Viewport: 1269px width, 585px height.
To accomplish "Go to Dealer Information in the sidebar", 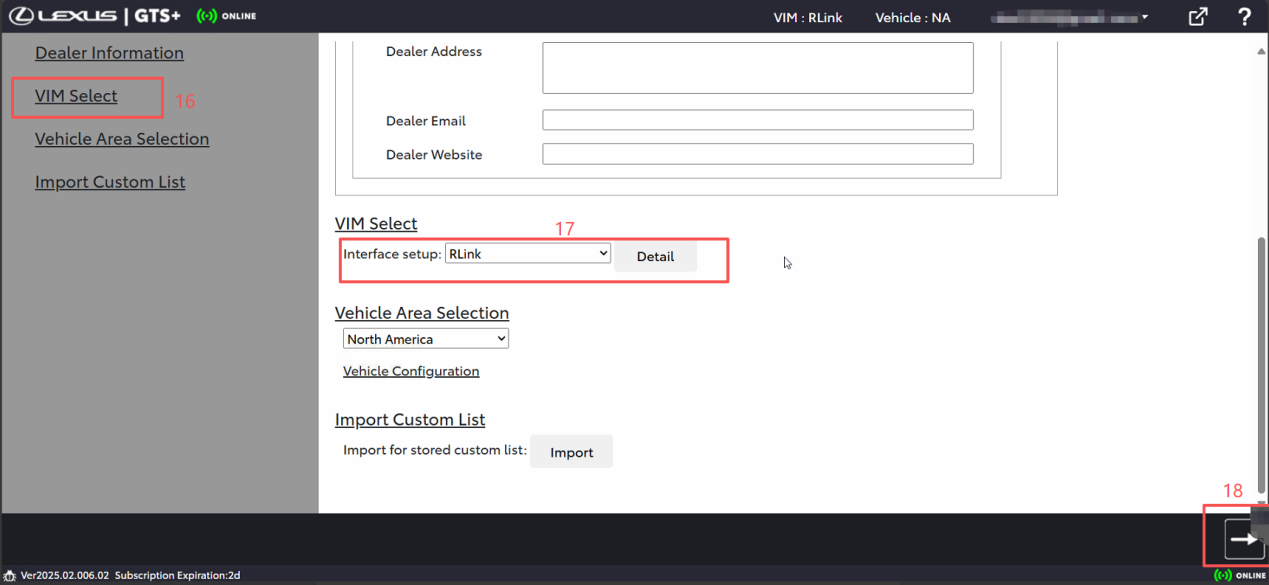I will pyautogui.click(x=109, y=53).
